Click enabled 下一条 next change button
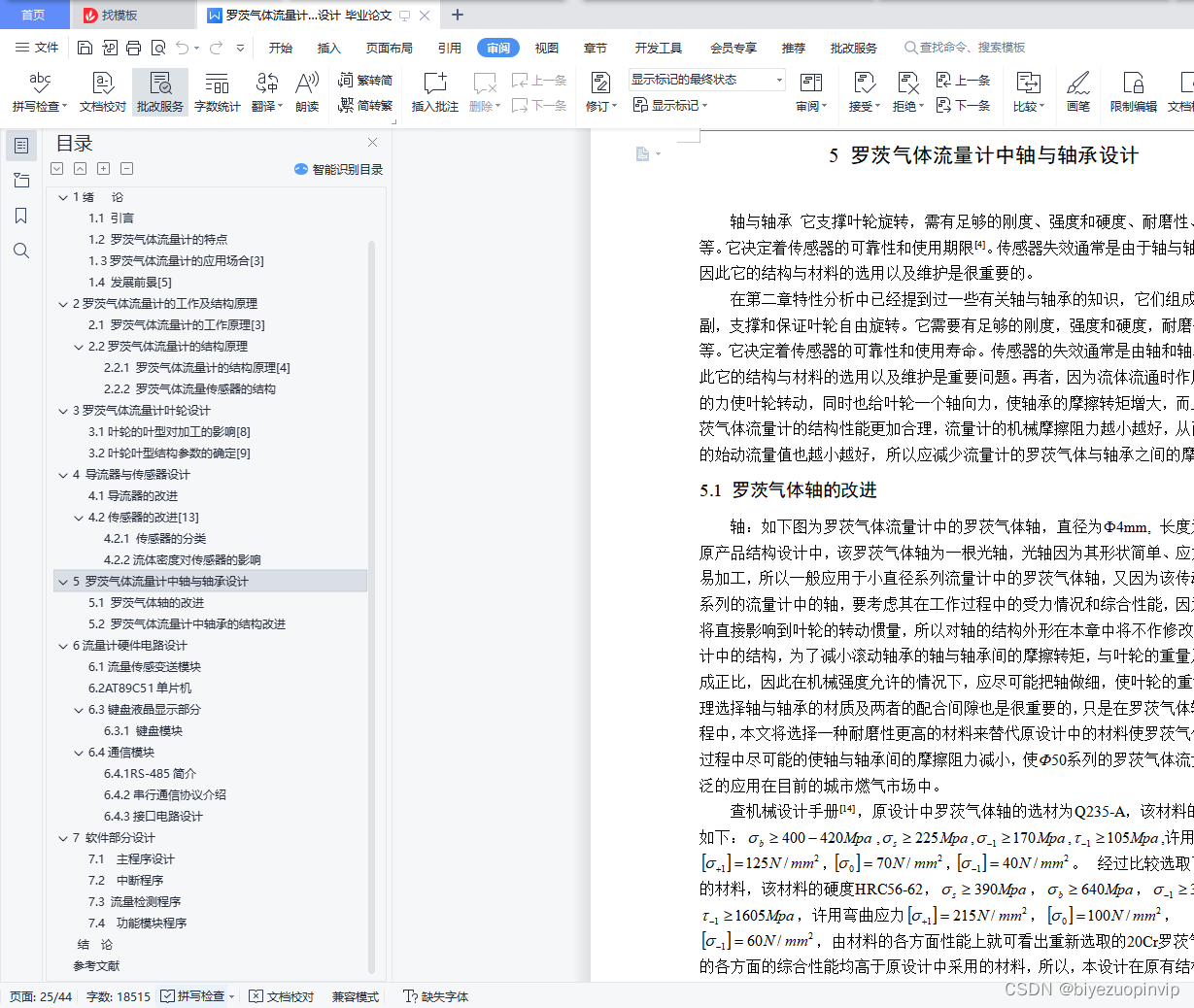The width and height of the screenshot is (1194, 1008). point(963,105)
